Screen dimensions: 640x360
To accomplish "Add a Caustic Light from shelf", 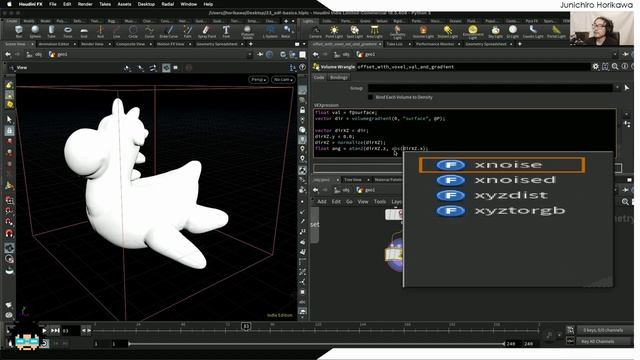I will click(533, 31).
